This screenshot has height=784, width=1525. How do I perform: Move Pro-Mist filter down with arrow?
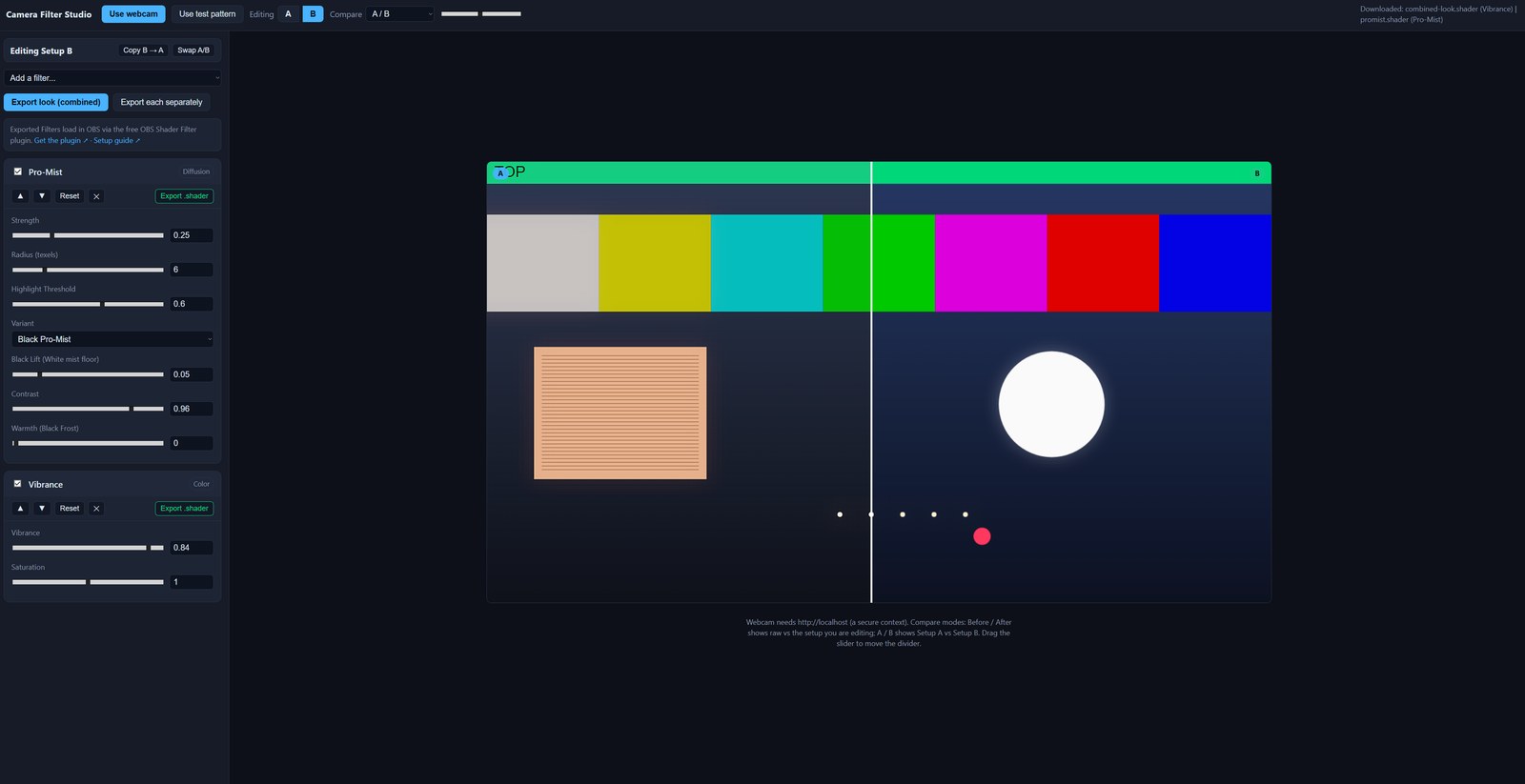pyautogui.click(x=42, y=196)
